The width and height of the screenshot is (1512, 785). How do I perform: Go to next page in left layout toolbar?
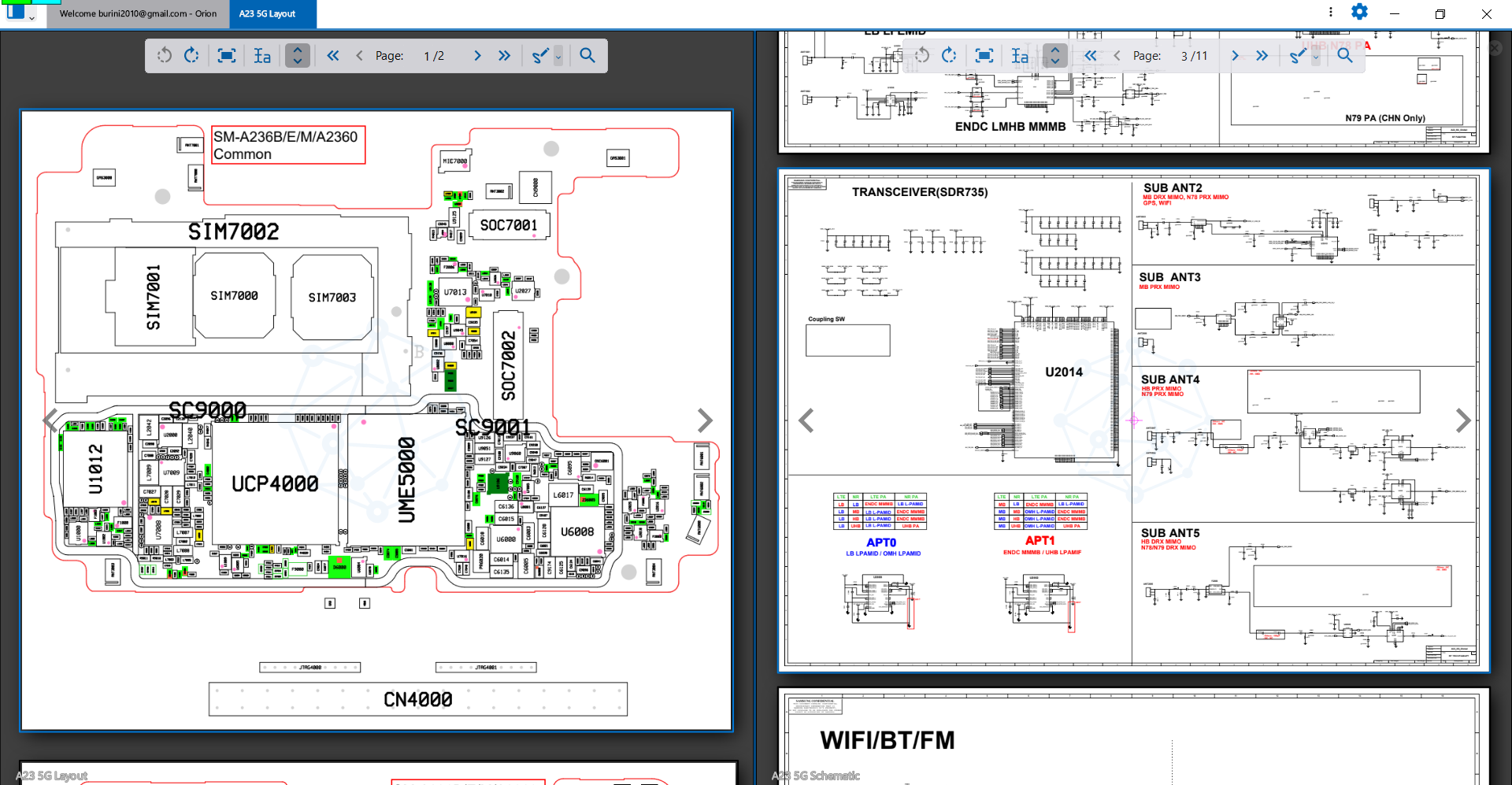(x=477, y=56)
